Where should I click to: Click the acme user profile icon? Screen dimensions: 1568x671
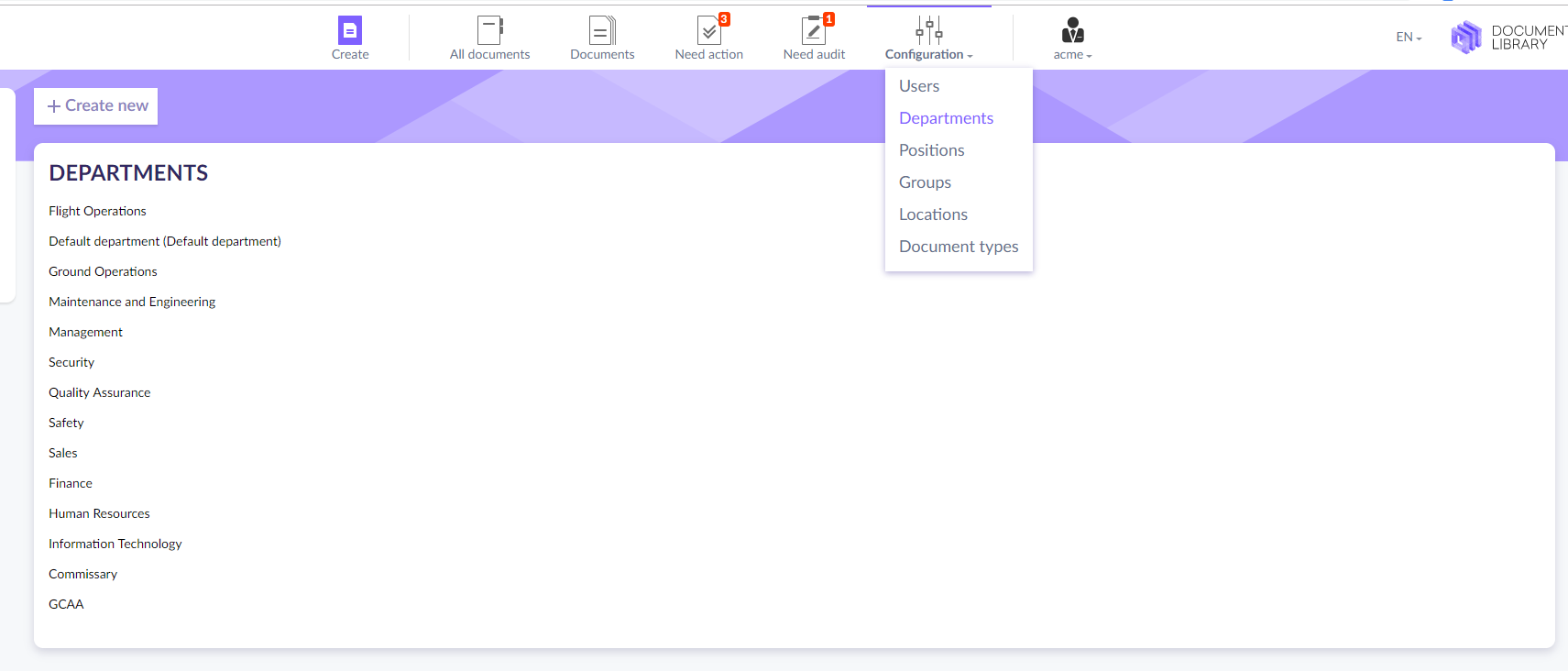1072,30
